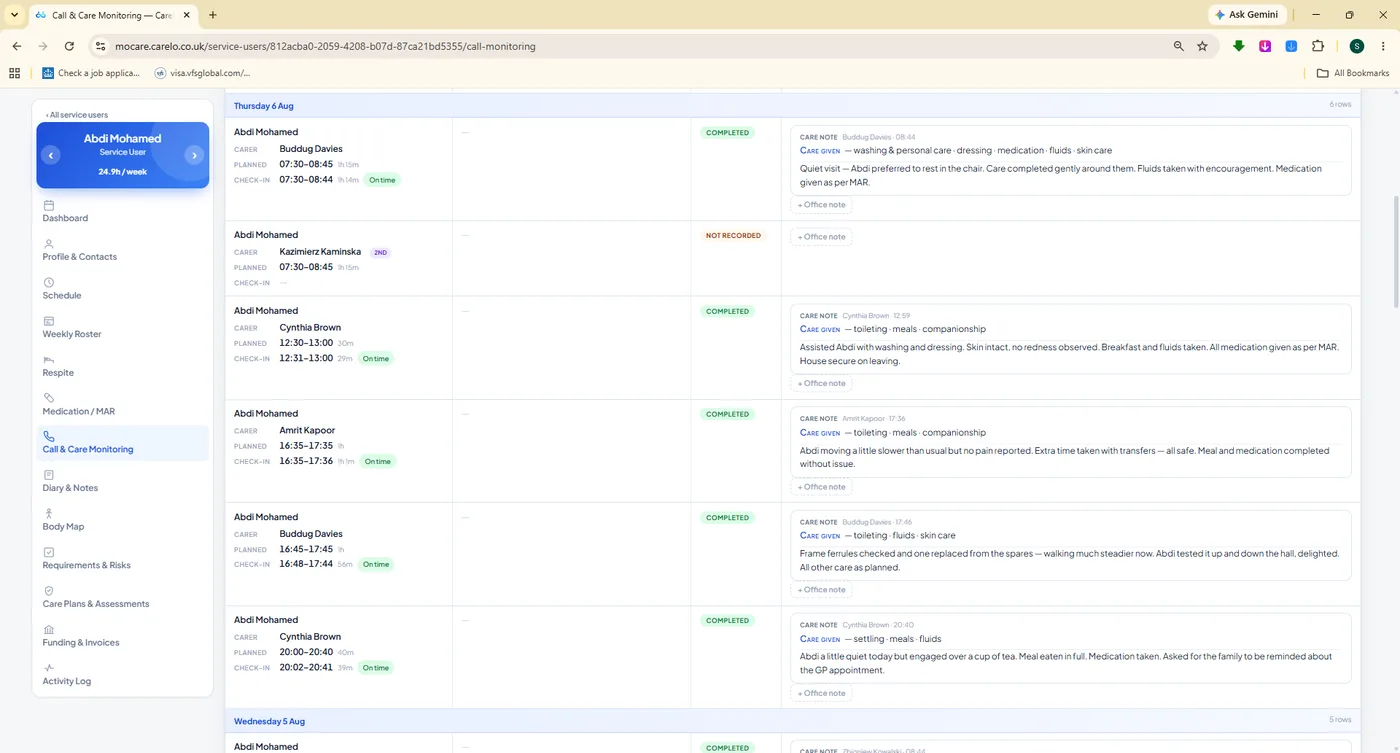Add Office note on Amrit Kapoor visit
The width and height of the screenshot is (1400, 753).
pyautogui.click(x=821, y=487)
